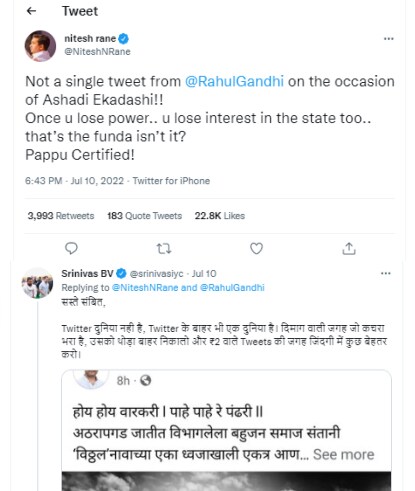View the 3,993 Retweets list
Image resolution: width=415 pixels, height=491 pixels.
pyautogui.click(x=61, y=216)
